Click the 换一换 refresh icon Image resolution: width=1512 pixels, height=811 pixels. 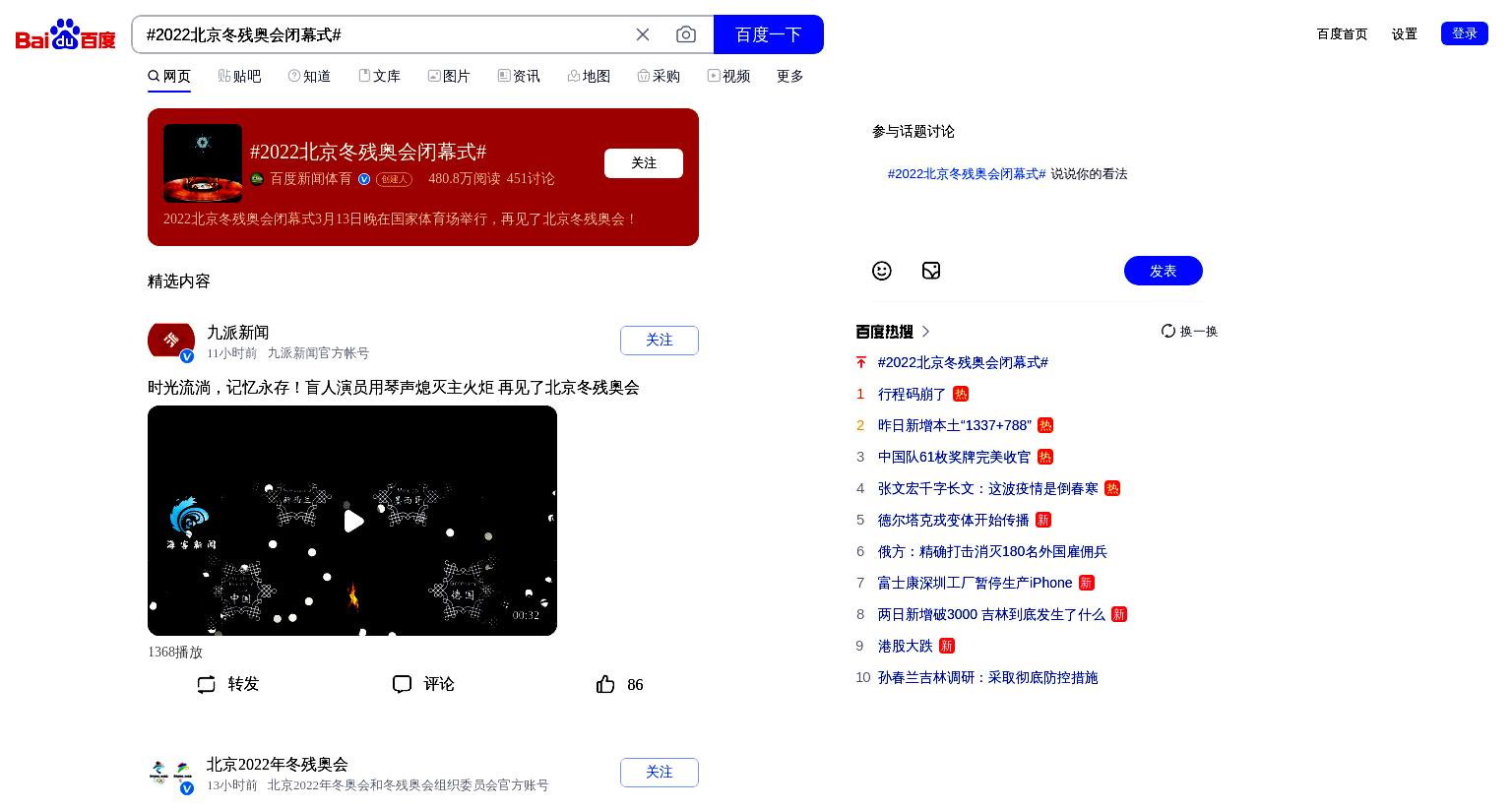1168,331
